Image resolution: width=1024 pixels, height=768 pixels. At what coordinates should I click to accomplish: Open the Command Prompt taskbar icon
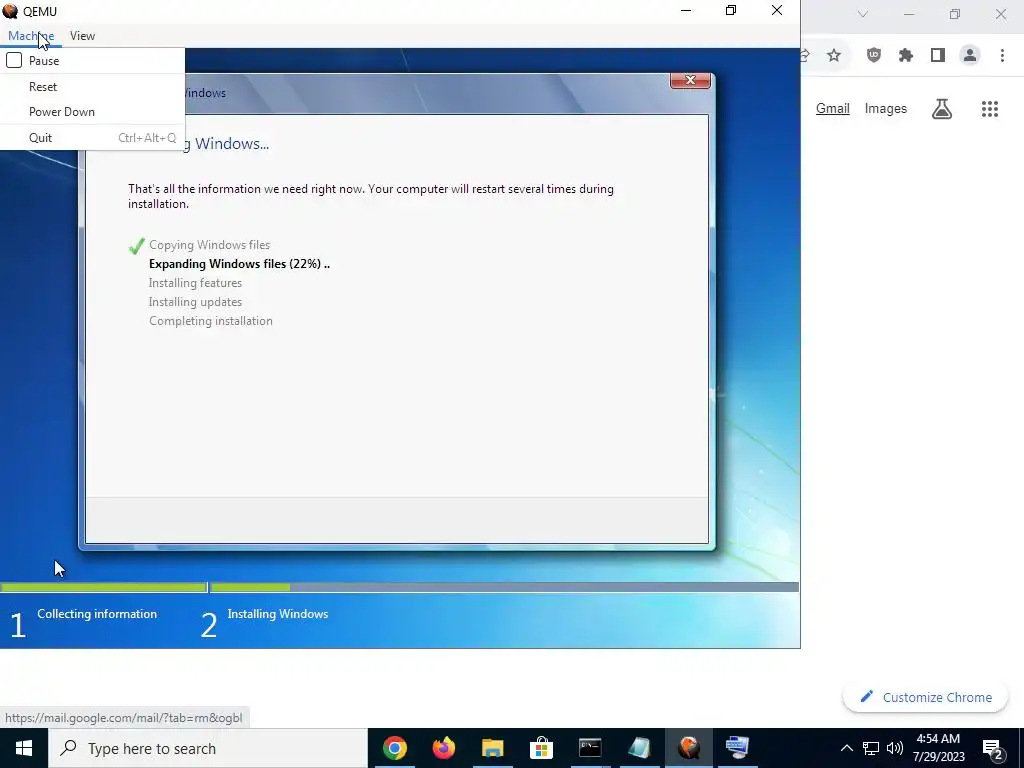(x=590, y=748)
